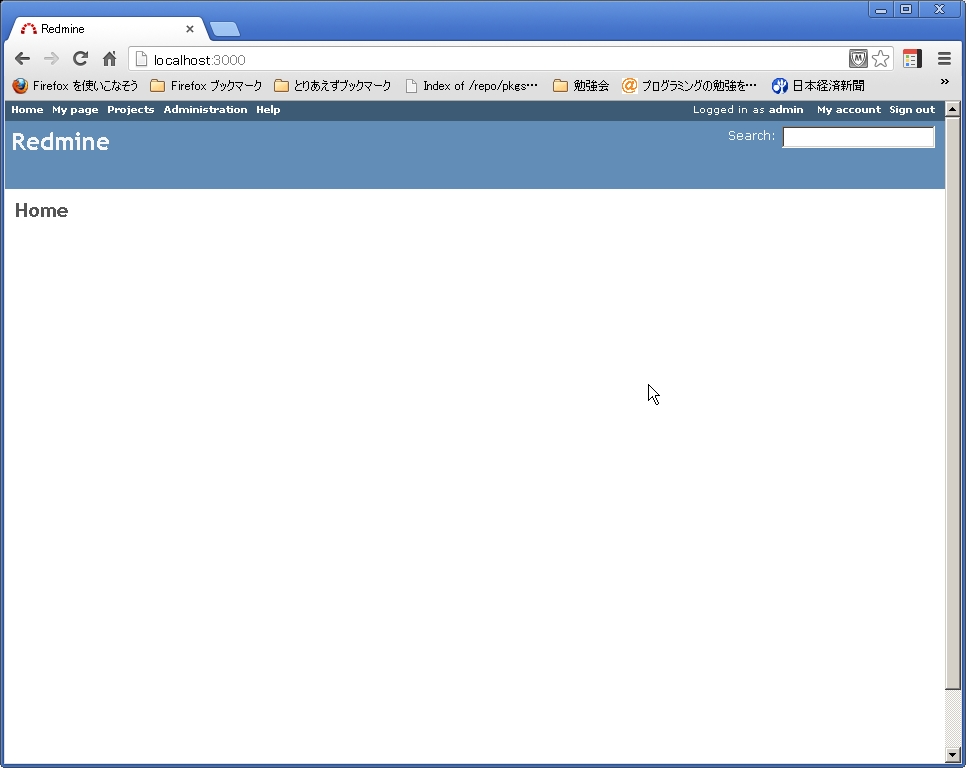This screenshot has height=768, width=966.
Task: Click the Redmine header title
Action: (60, 142)
